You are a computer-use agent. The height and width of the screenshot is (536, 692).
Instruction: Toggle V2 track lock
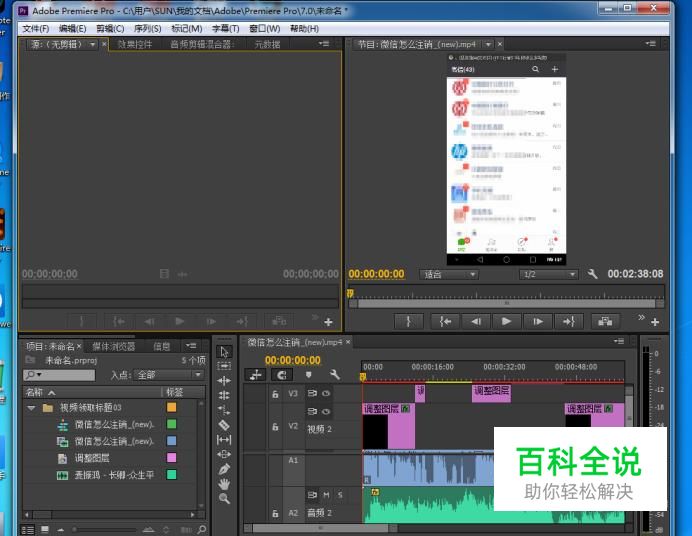(x=275, y=427)
